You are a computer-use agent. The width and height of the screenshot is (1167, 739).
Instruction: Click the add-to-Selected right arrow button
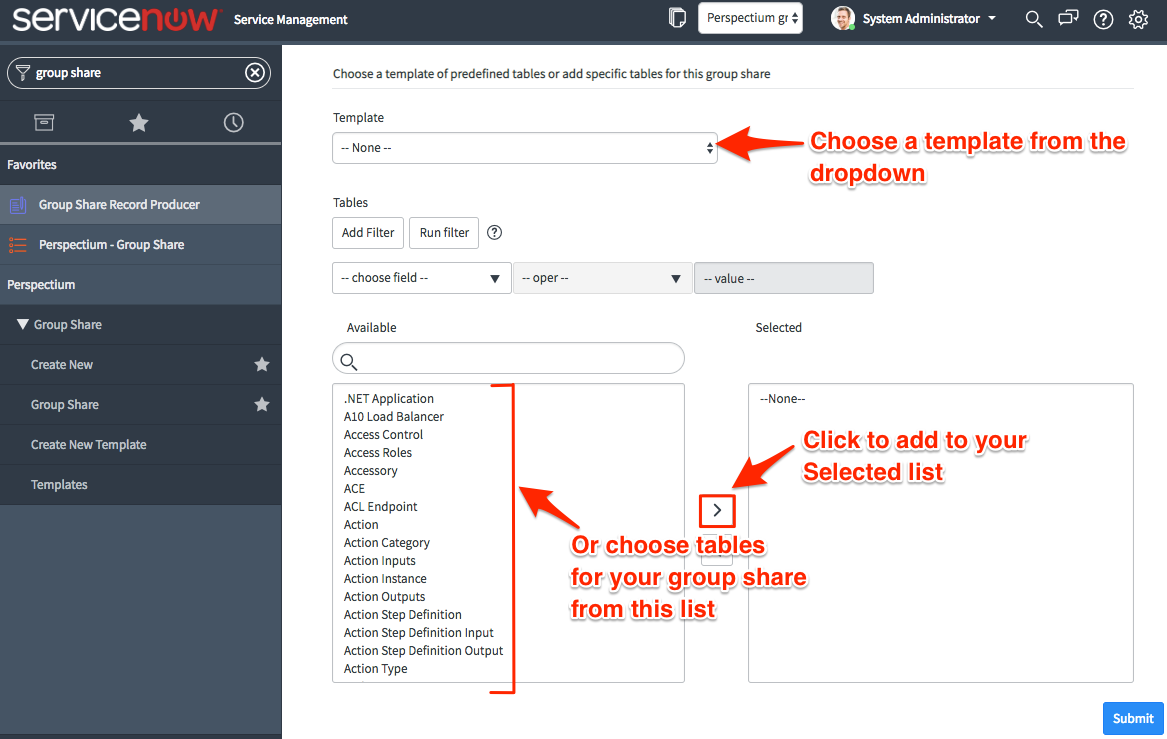pyautogui.click(x=717, y=511)
